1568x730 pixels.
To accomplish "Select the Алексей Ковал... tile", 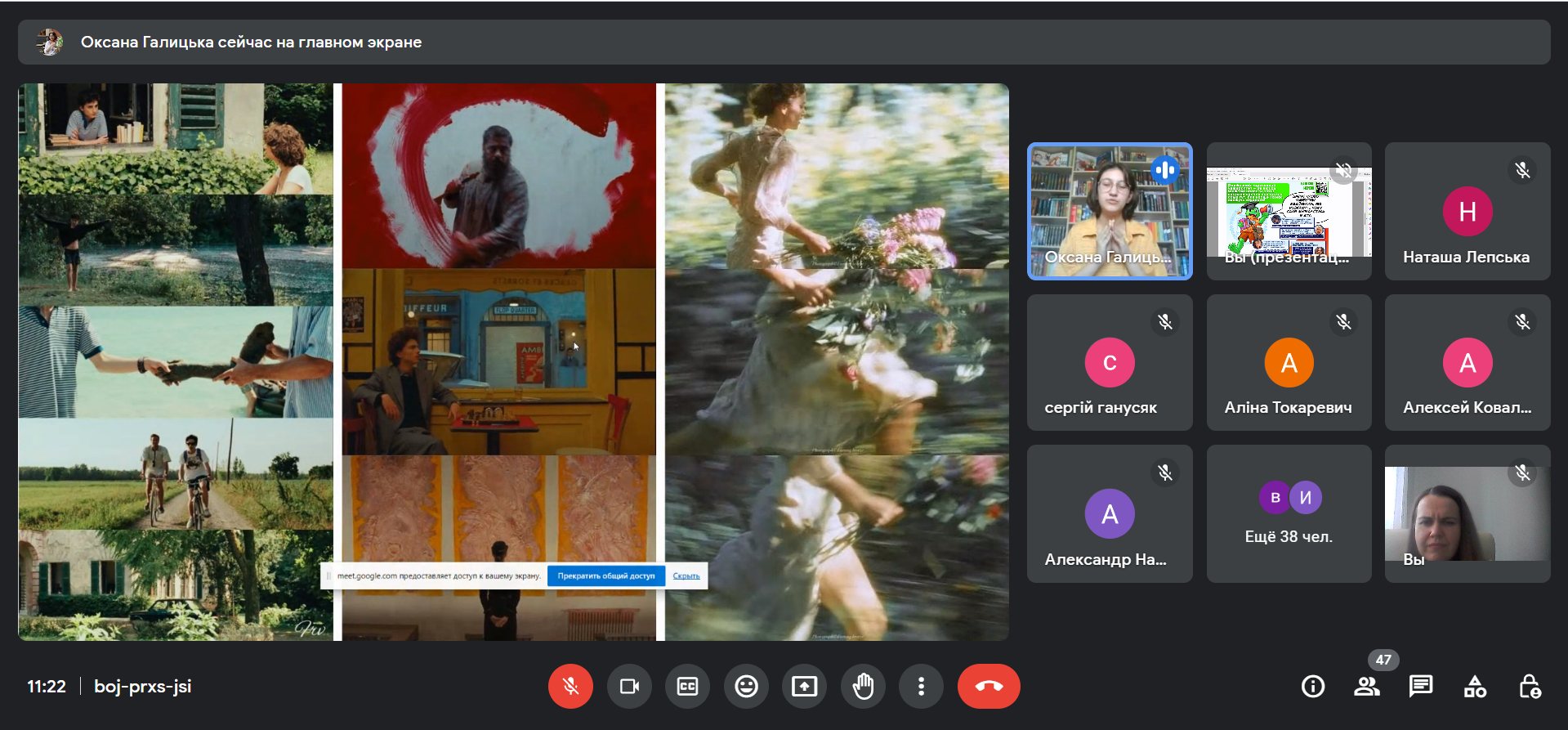I will coord(1467,363).
